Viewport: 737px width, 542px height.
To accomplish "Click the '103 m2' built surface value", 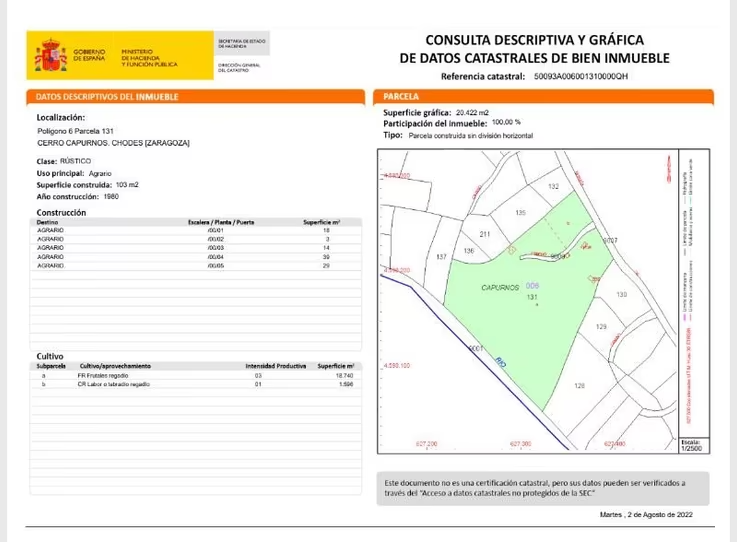I will point(127,185).
